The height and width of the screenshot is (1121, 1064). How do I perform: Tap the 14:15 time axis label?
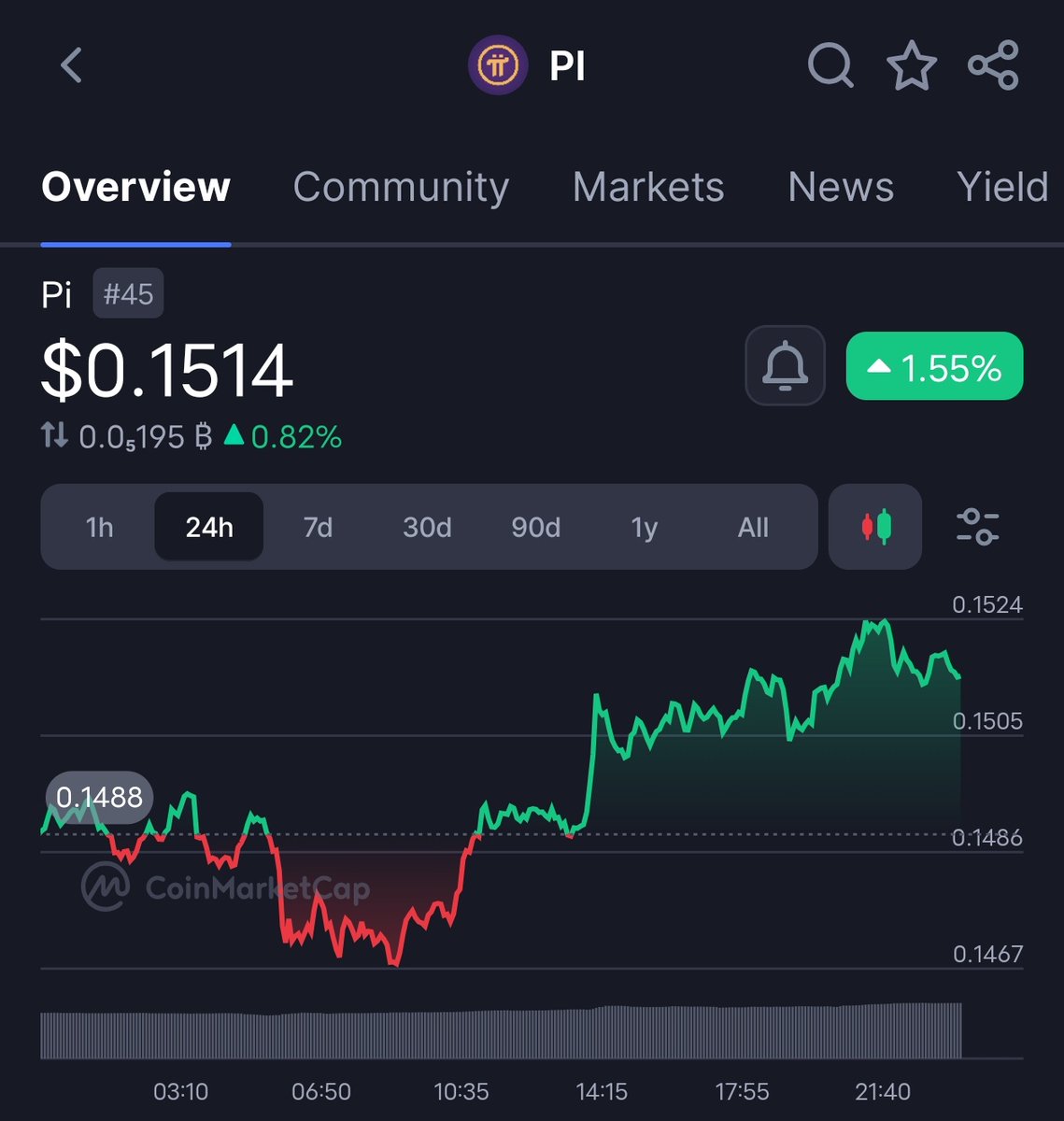coord(602,1091)
